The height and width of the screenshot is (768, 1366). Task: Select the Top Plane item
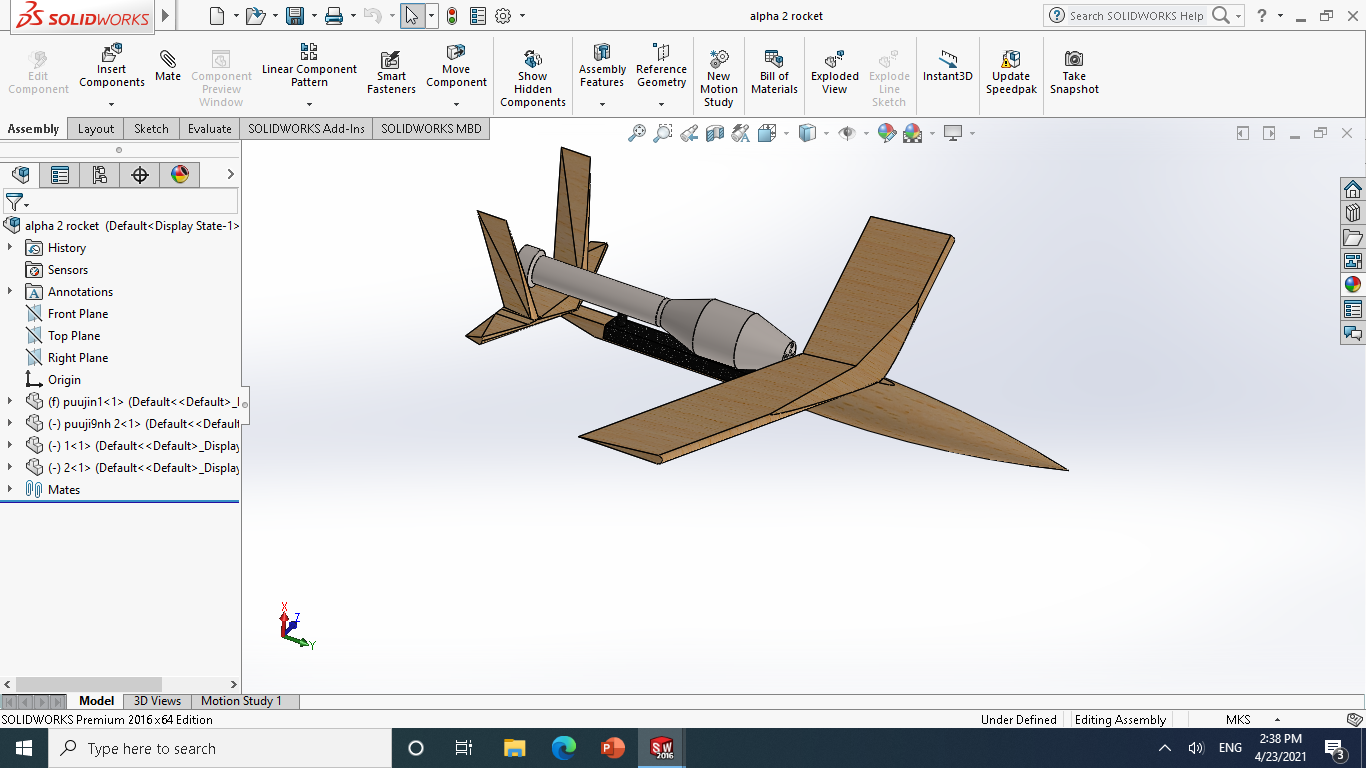pos(73,336)
